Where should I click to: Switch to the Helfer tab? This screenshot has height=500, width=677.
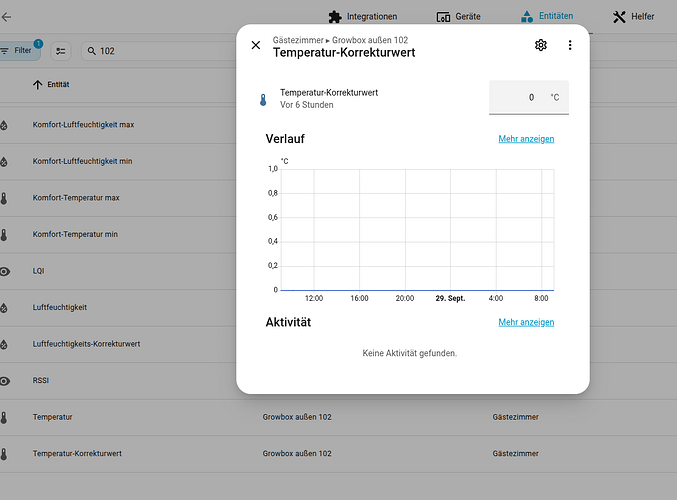tap(633, 16)
